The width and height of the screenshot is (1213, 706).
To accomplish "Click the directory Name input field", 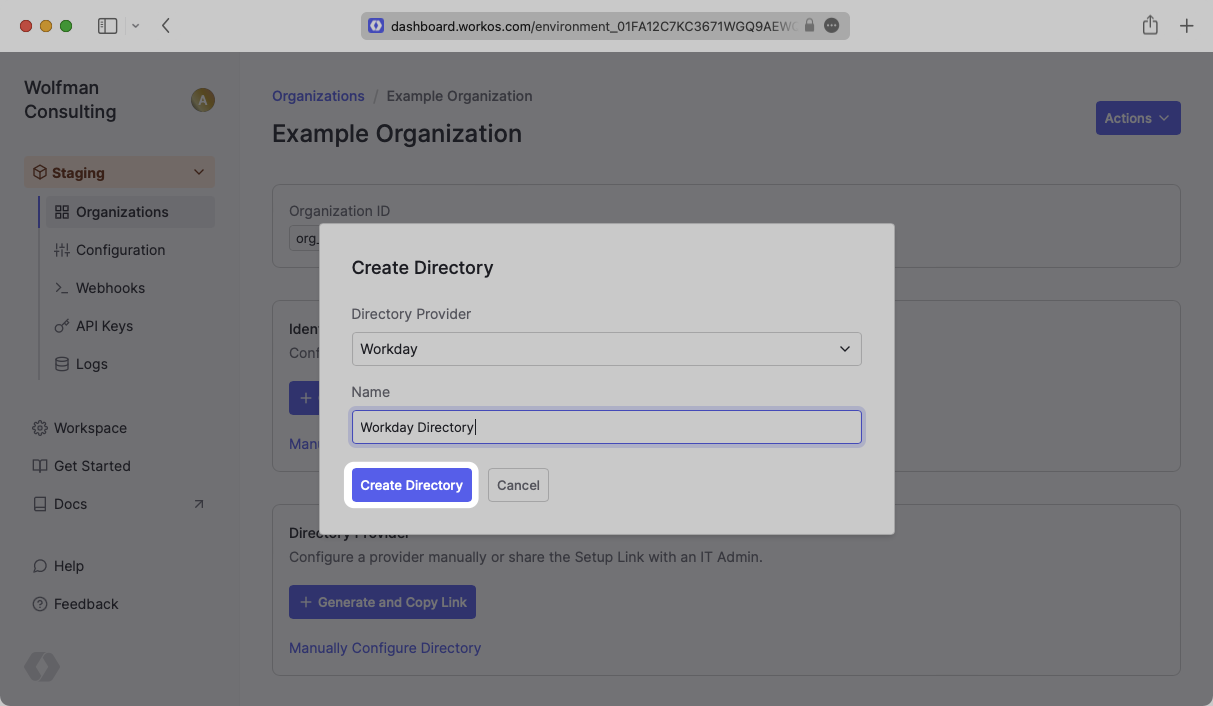I will [x=606, y=427].
